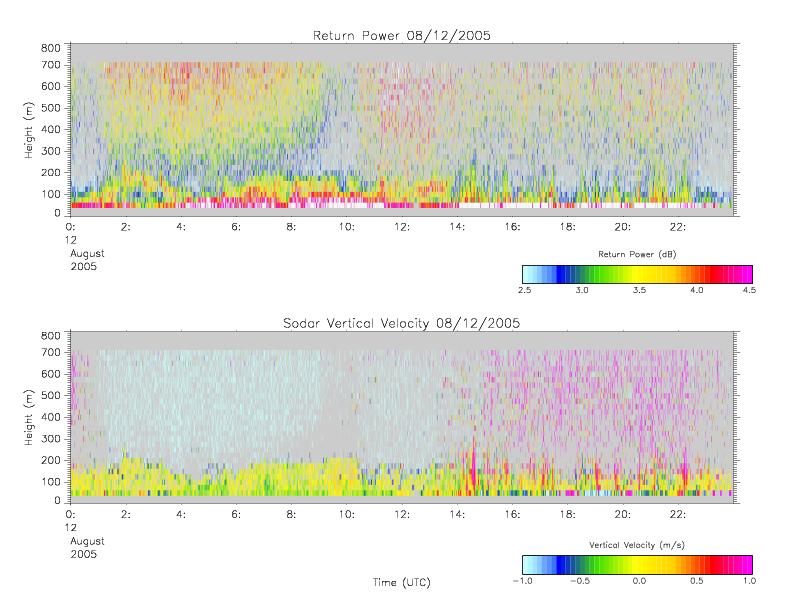The image size is (791, 611).
Task: Click the Return Power (dB) color bar
Action: click(x=637, y=274)
